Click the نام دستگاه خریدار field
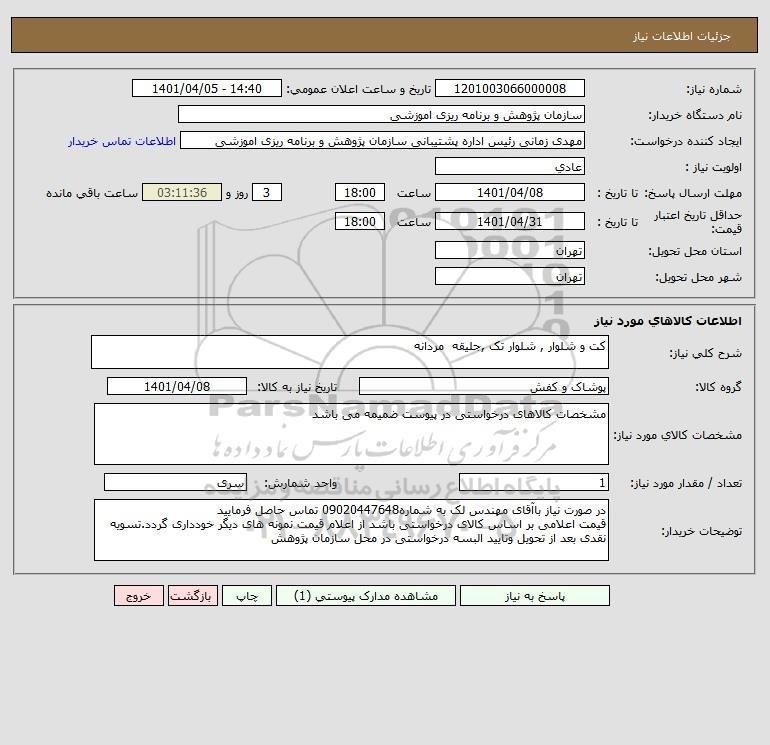770x745 pixels. click(381, 114)
